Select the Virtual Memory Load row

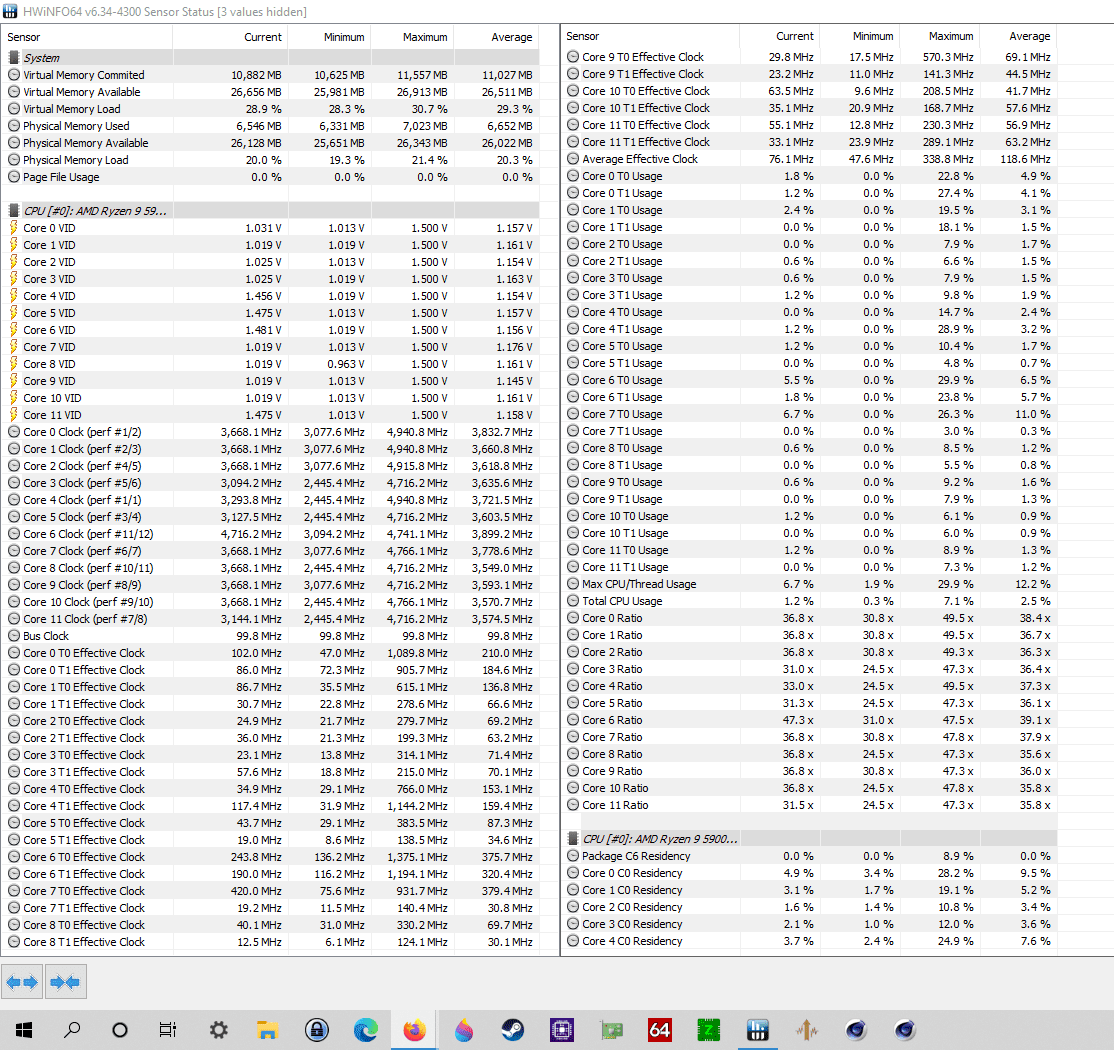[x=270, y=109]
